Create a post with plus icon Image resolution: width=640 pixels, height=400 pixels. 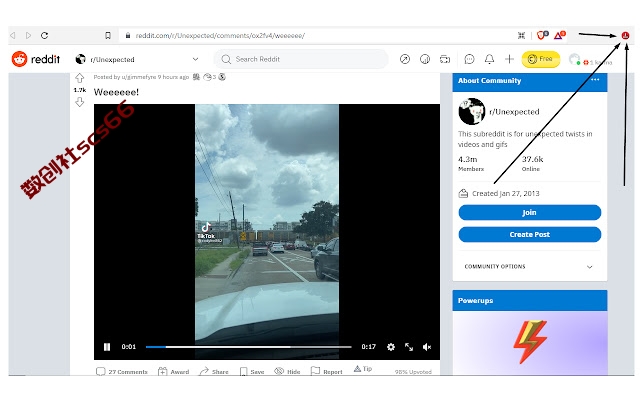coord(509,59)
